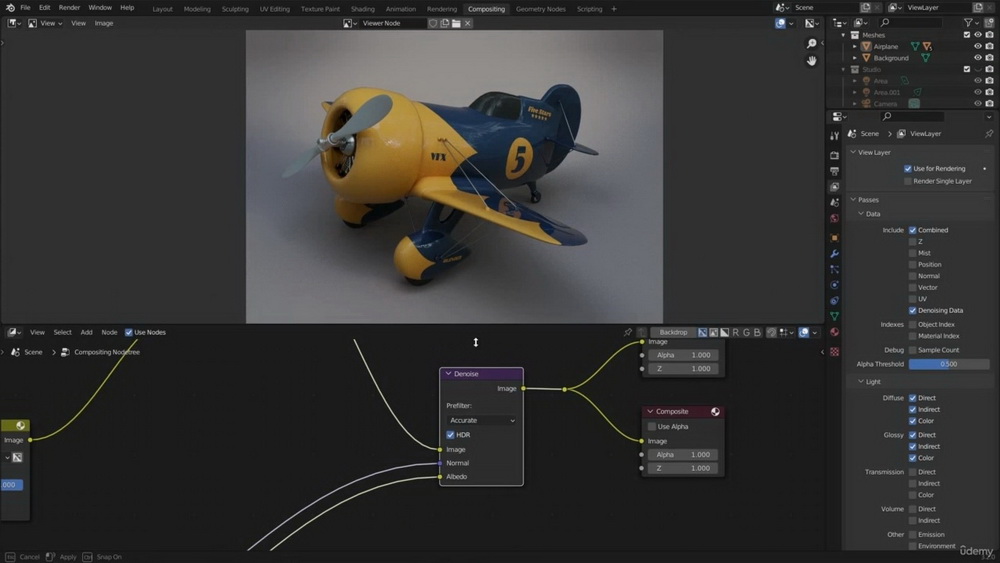This screenshot has width=1000, height=563.
Task: Open the Render menu
Action: point(70,8)
